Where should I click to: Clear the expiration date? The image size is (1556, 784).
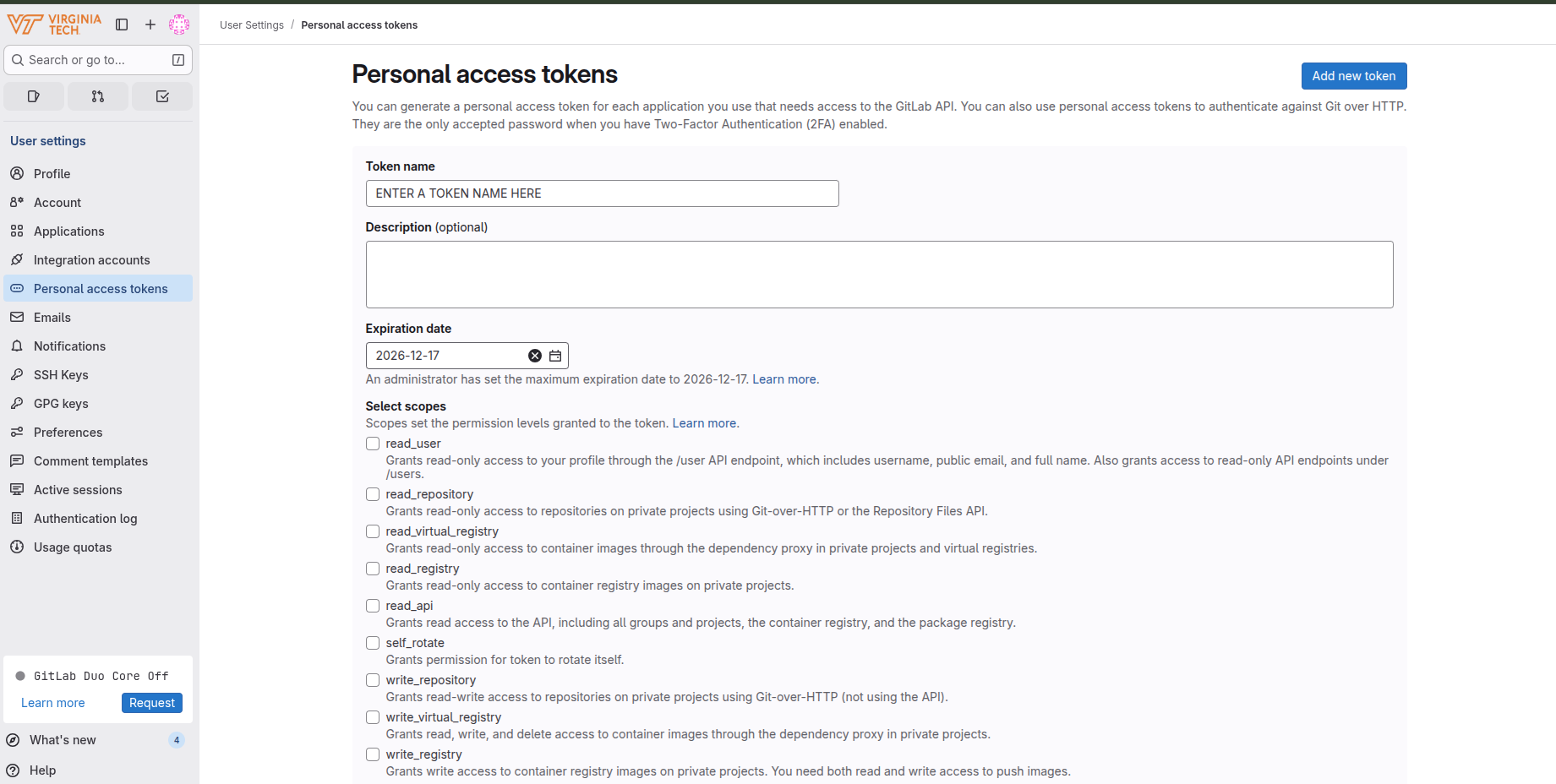pos(535,356)
